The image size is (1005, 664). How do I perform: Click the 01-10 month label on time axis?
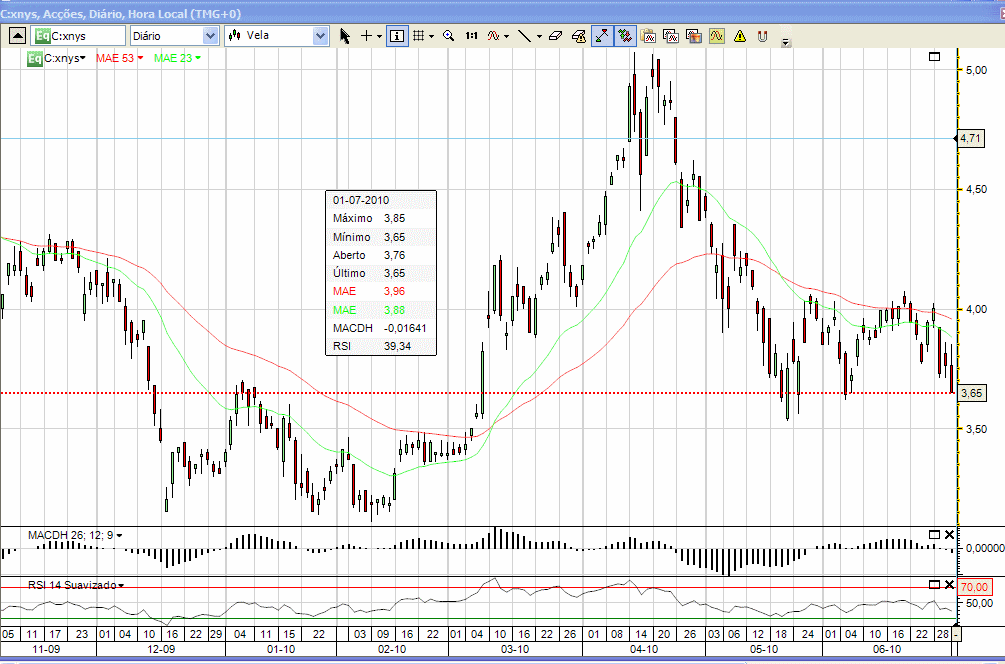tap(281, 649)
